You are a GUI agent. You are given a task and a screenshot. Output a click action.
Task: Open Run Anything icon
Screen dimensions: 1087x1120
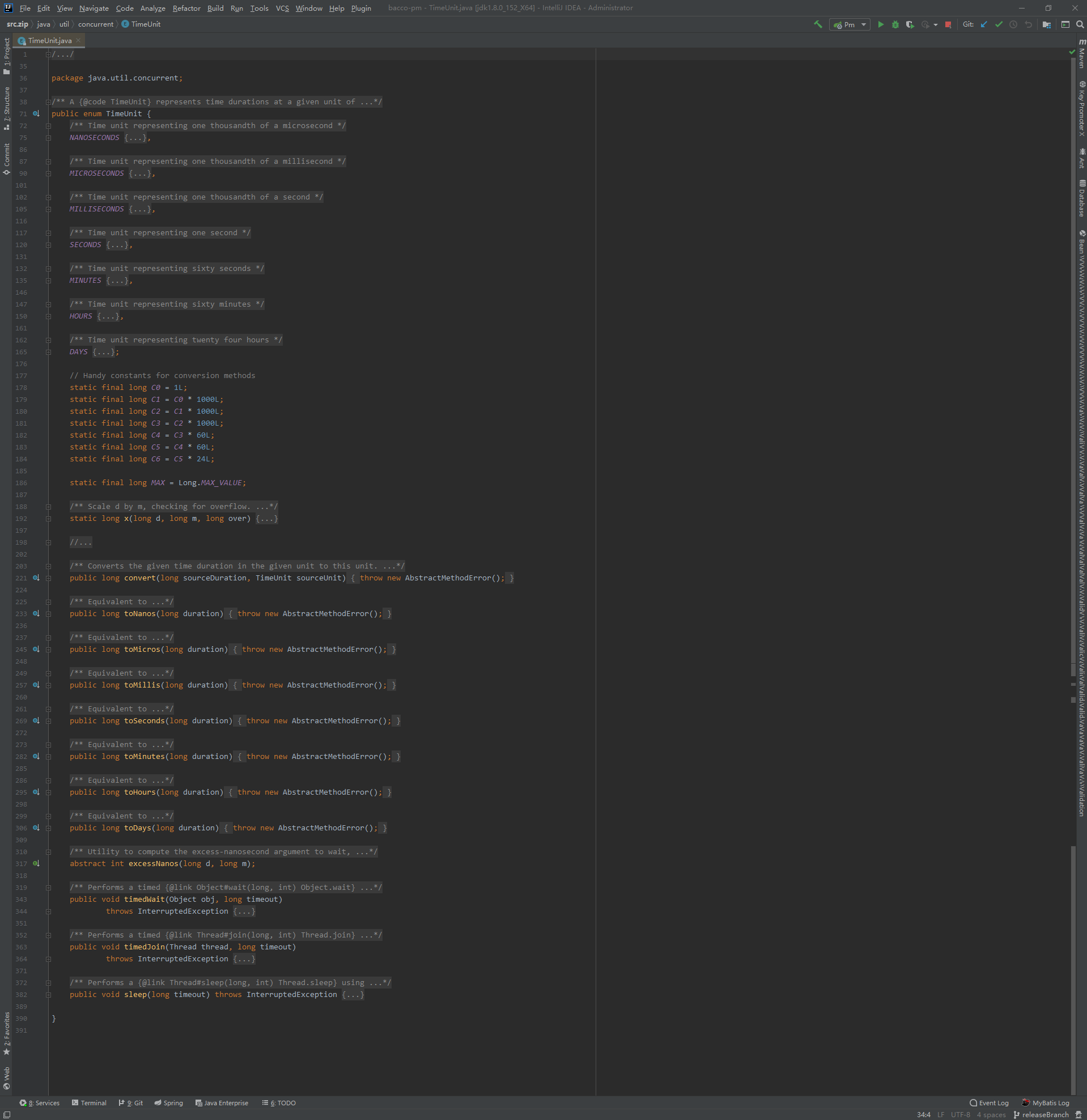[1065, 24]
